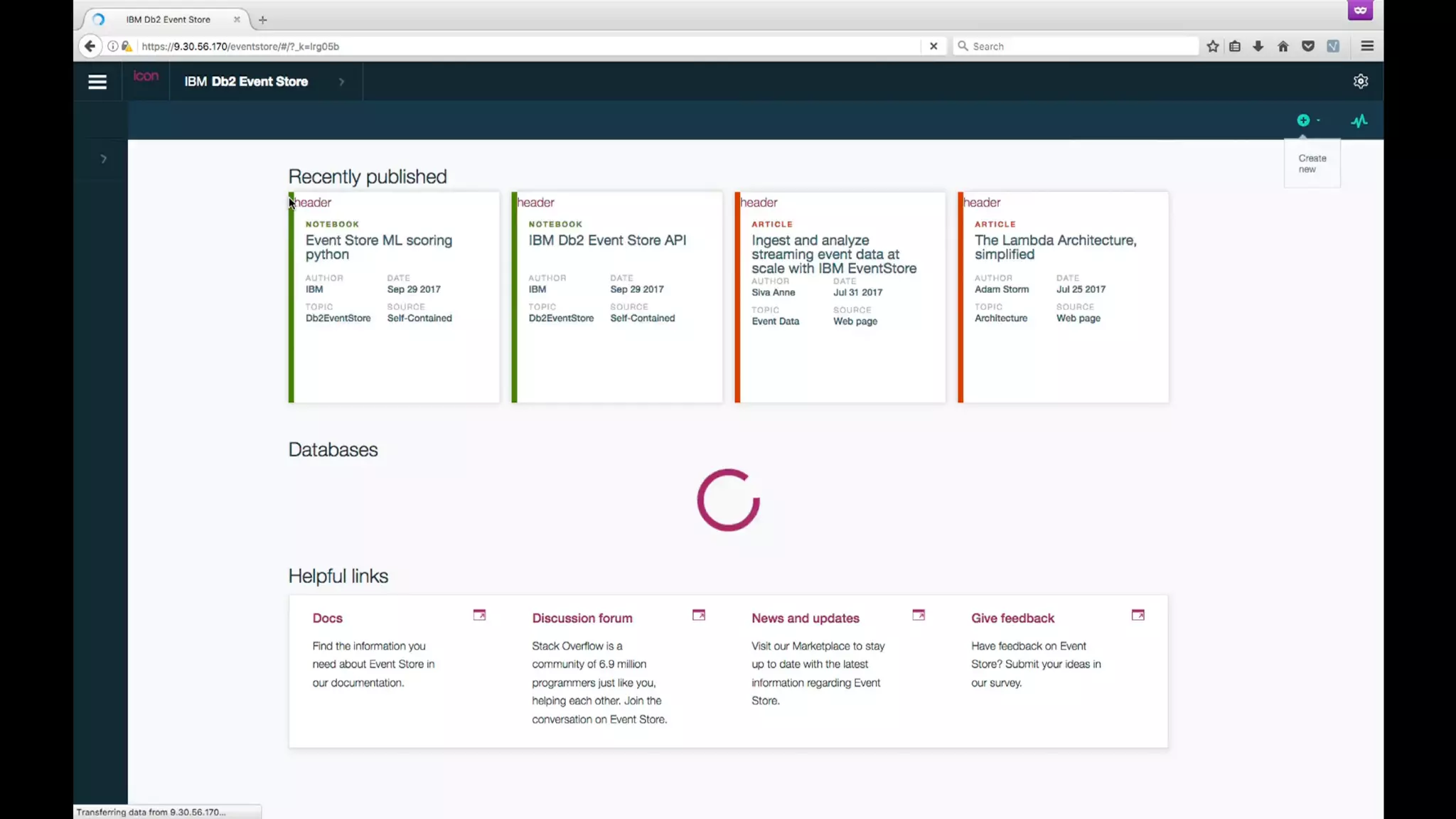
Task: Open Docs external link icon
Action: [479, 615]
